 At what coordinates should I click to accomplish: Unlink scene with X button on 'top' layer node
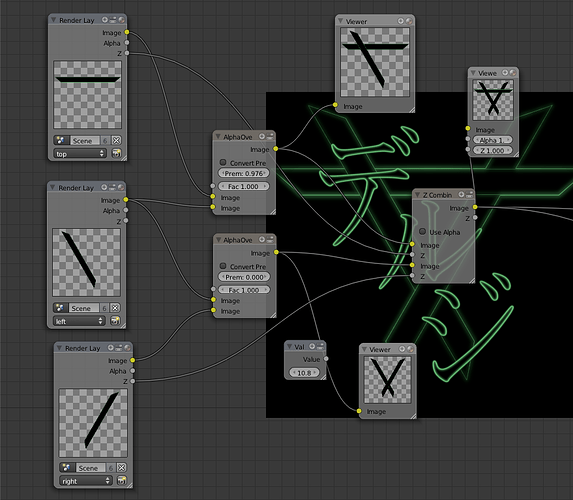click(x=116, y=140)
